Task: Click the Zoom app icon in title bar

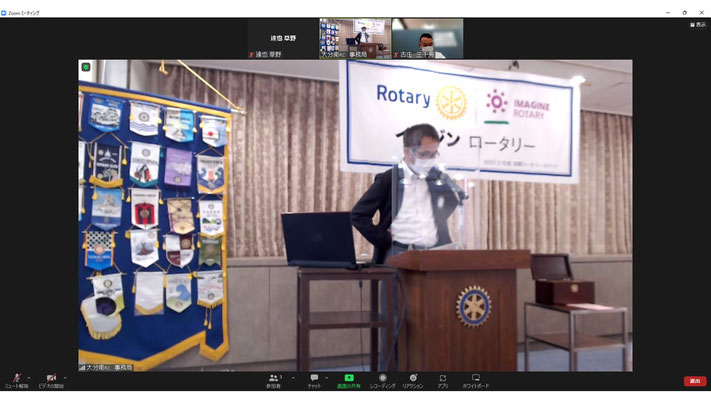Action: [4, 13]
